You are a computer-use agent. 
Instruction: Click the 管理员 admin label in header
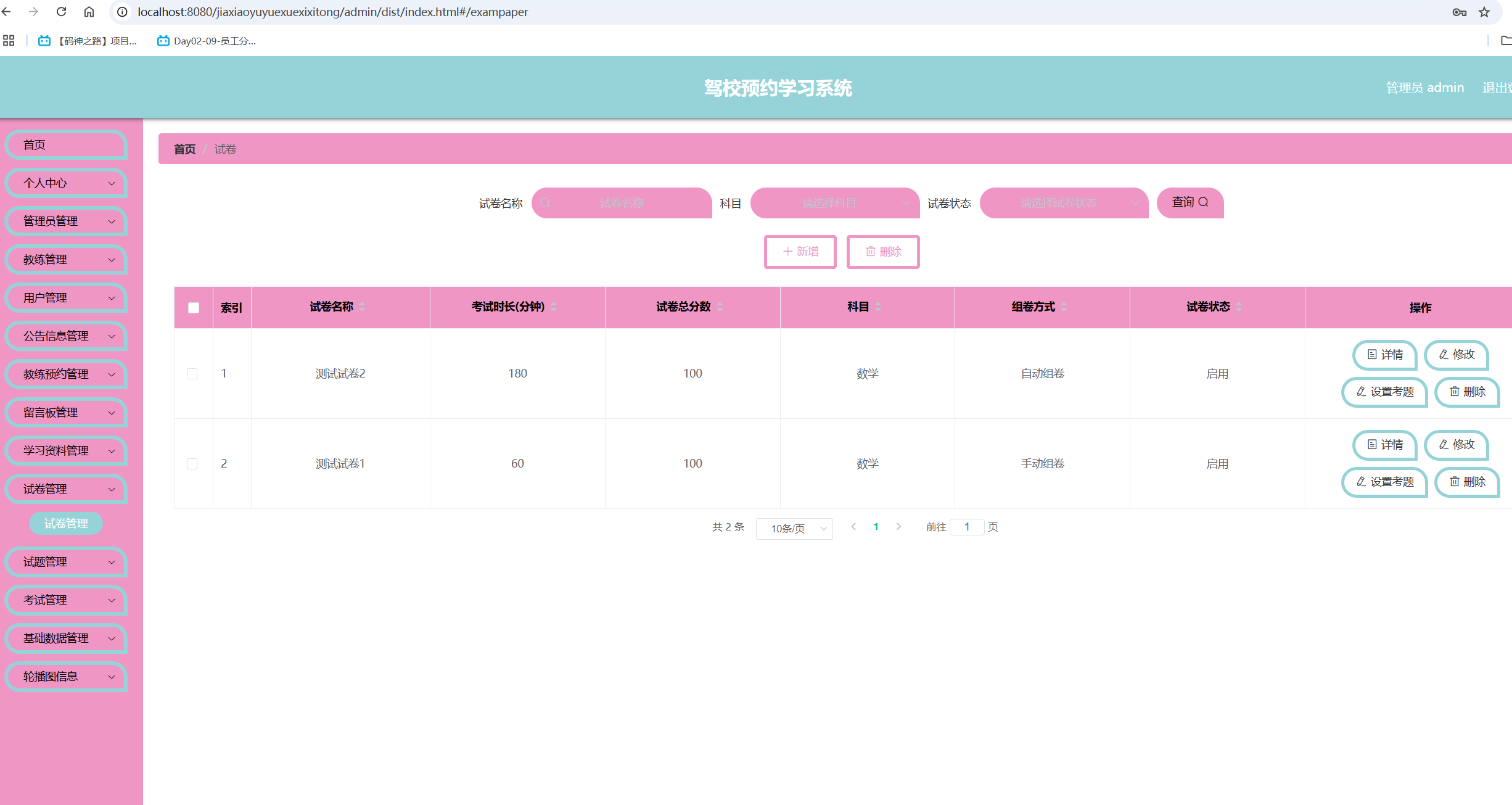[1424, 88]
